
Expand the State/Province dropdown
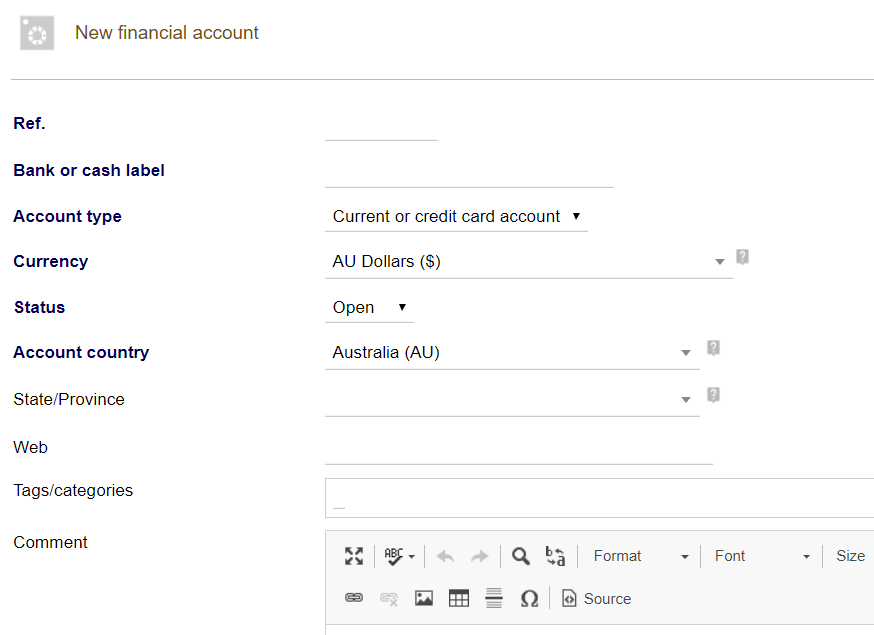[x=512, y=399]
